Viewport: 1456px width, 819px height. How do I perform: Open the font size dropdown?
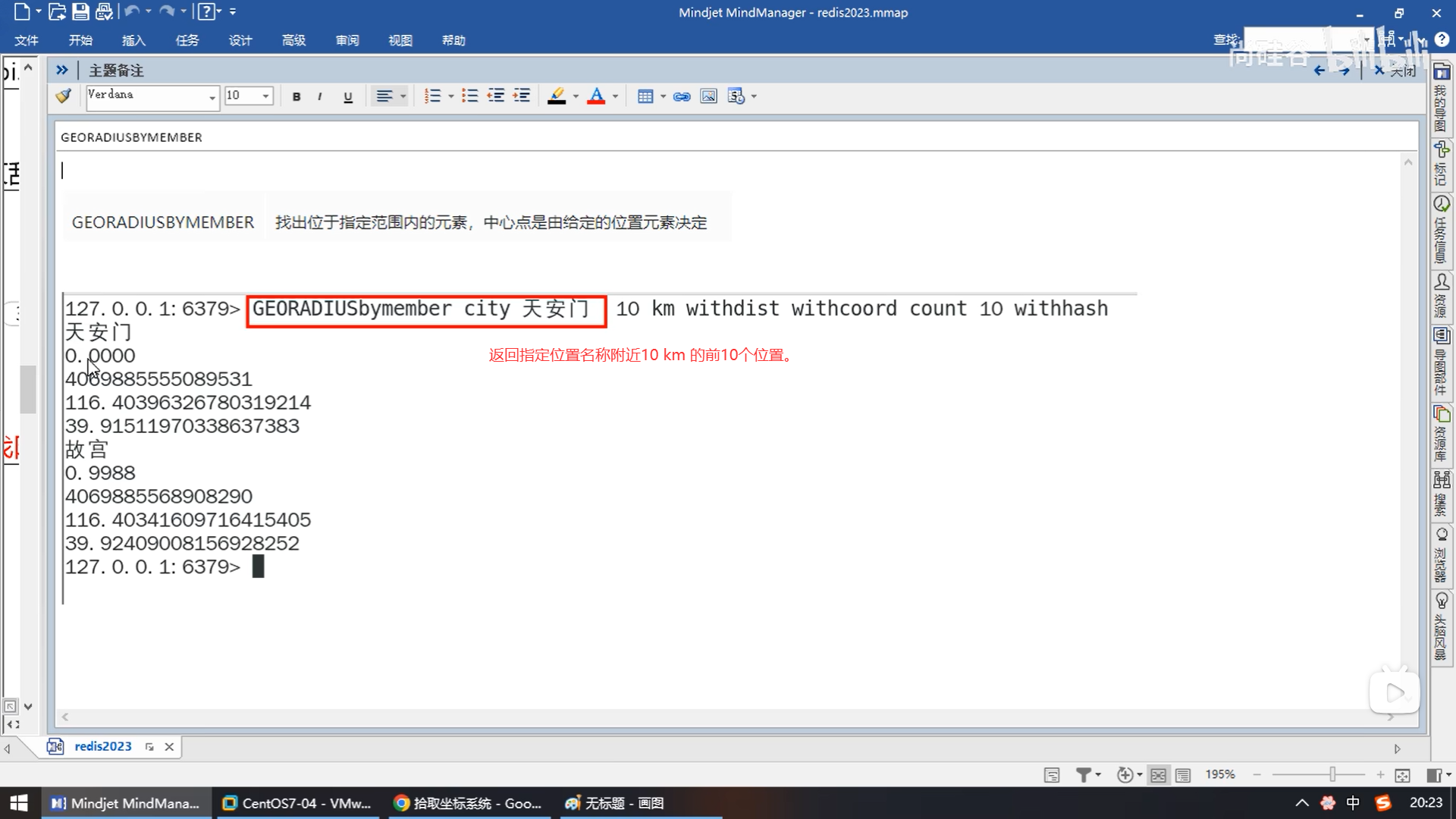click(x=265, y=96)
